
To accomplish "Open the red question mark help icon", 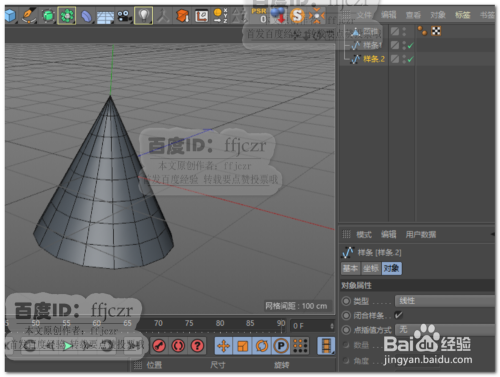I will [197, 346].
